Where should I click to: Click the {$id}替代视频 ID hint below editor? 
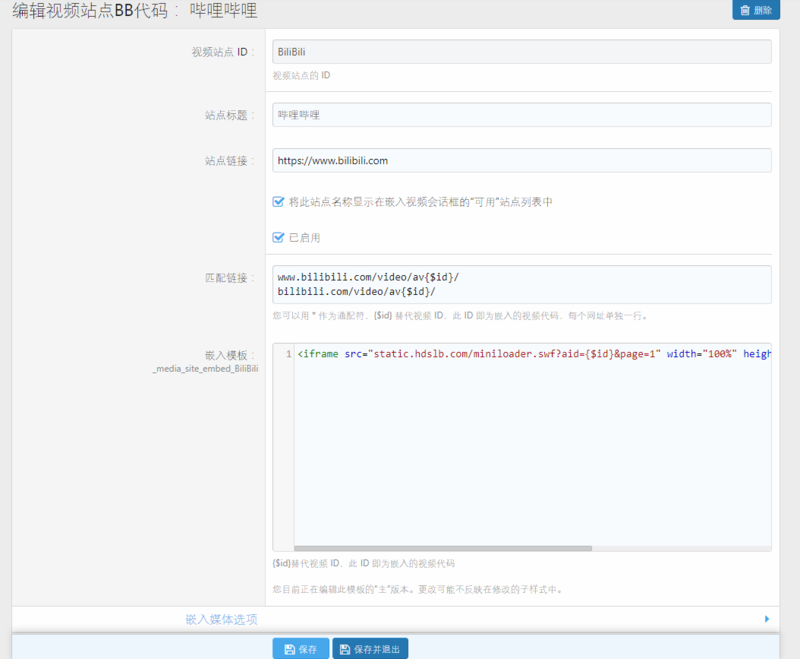pos(363,564)
